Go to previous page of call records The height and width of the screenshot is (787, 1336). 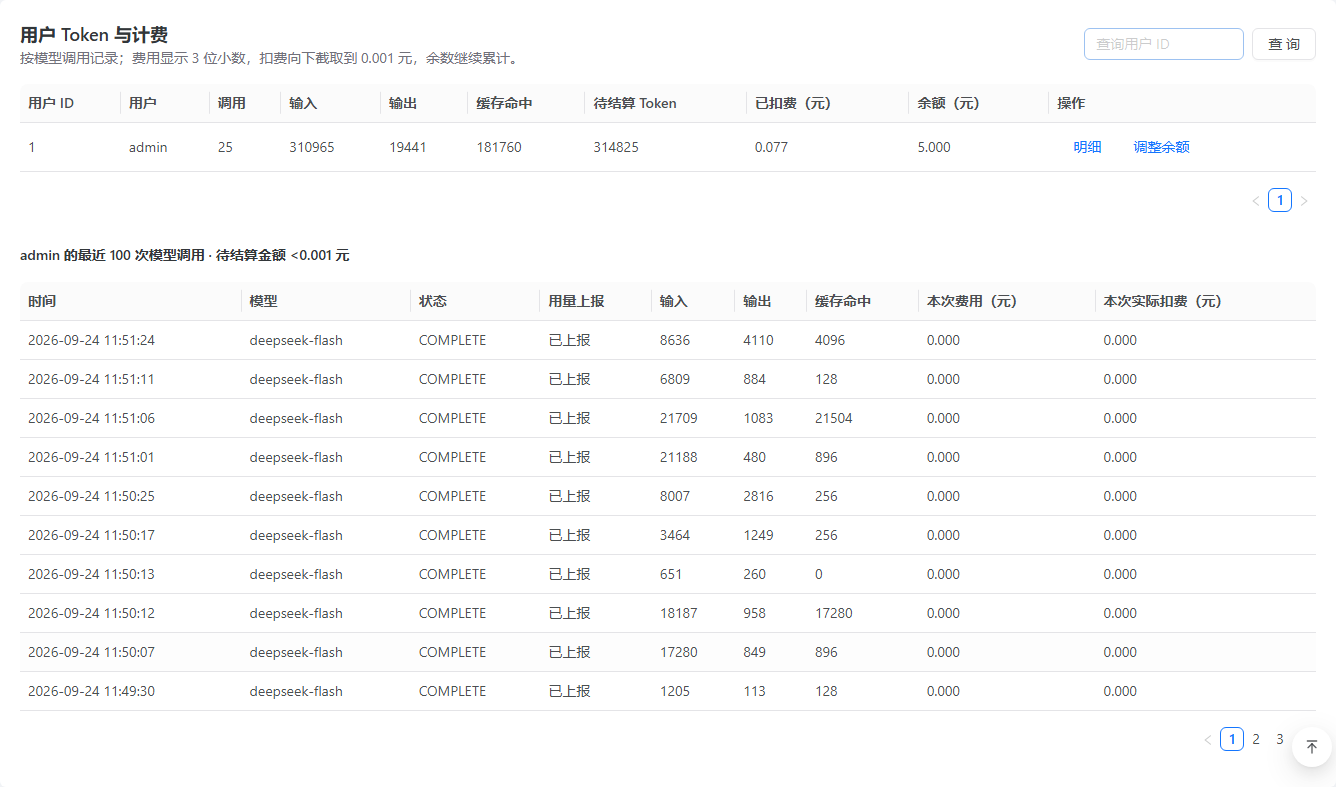click(1208, 740)
